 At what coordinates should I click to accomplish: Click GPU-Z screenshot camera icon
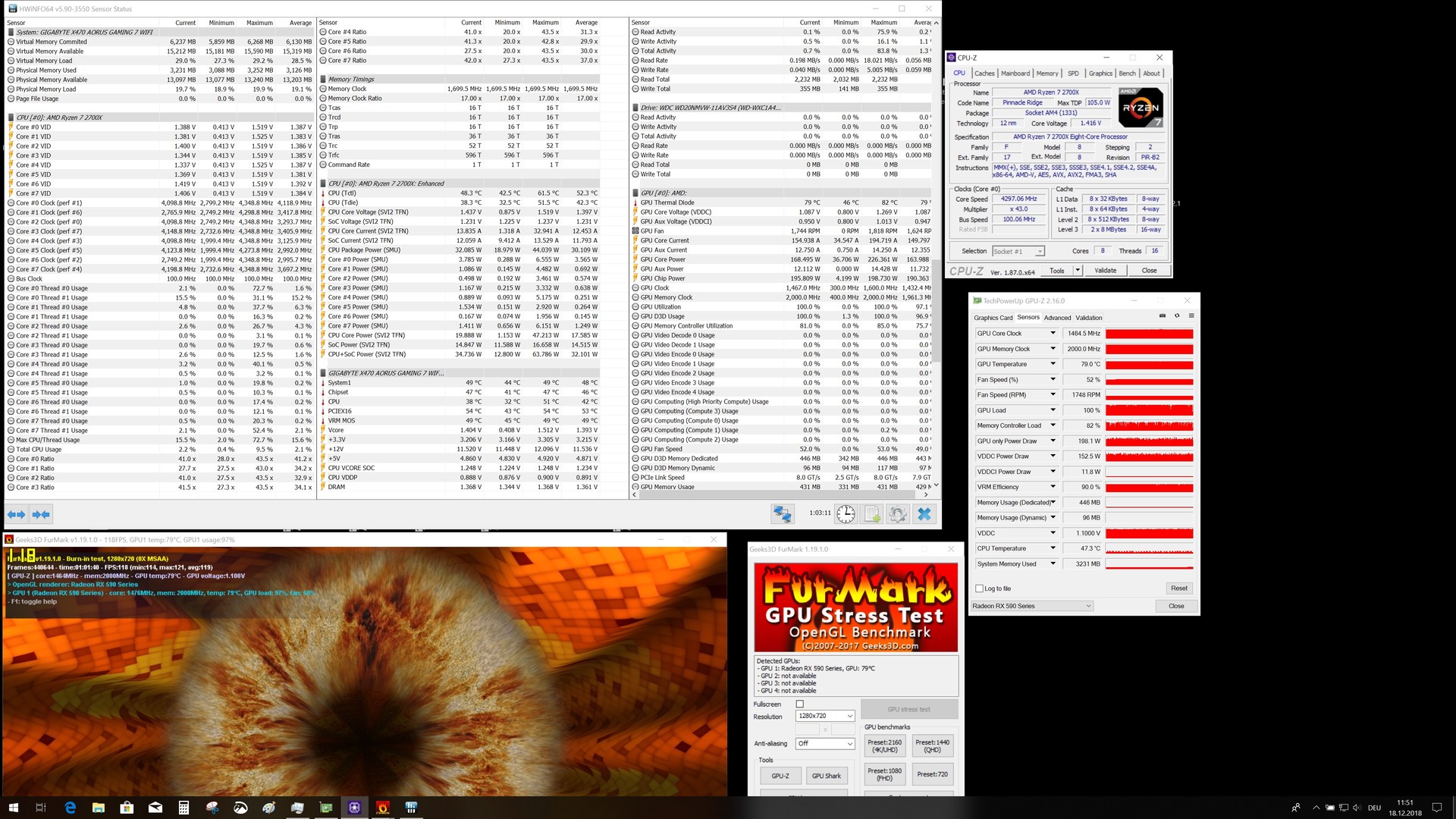pos(1163,316)
